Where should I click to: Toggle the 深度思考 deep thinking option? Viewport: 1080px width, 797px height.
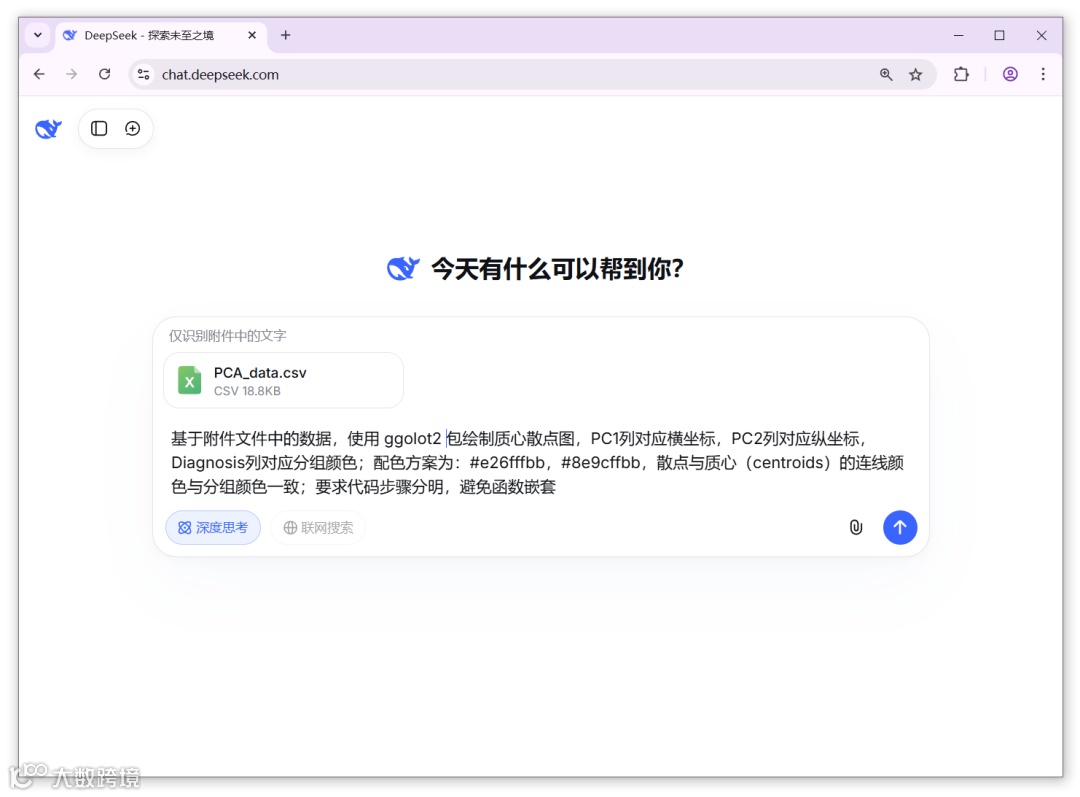click(213, 528)
